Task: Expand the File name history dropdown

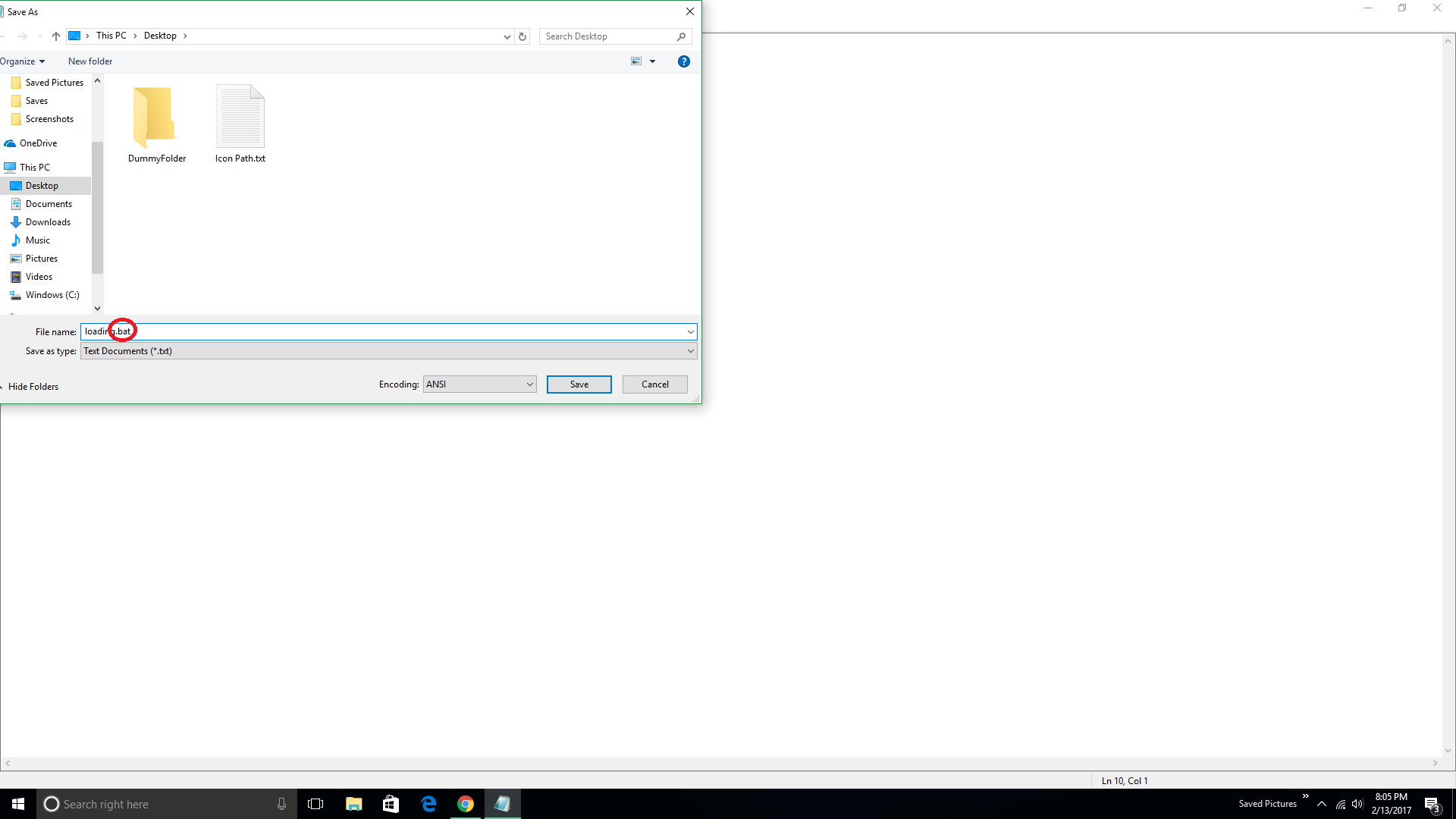Action: [689, 331]
